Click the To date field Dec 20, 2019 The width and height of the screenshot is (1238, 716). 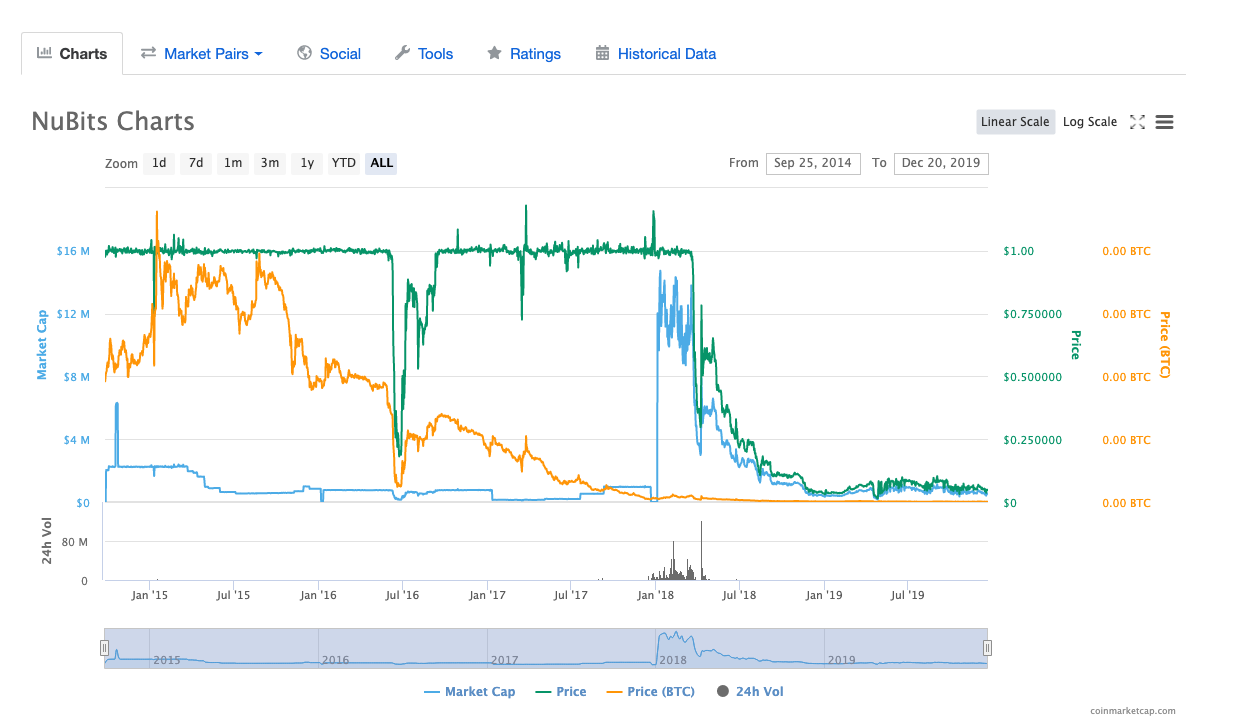tap(941, 163)
